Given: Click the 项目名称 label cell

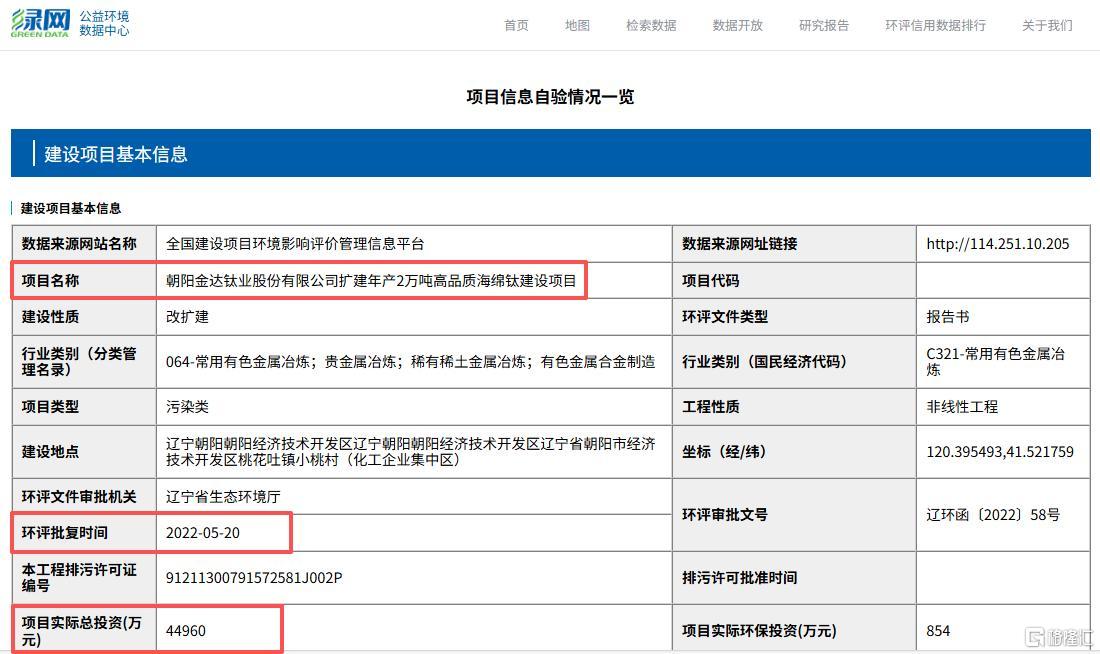Looking at the screenshot, I should point(84,280).
